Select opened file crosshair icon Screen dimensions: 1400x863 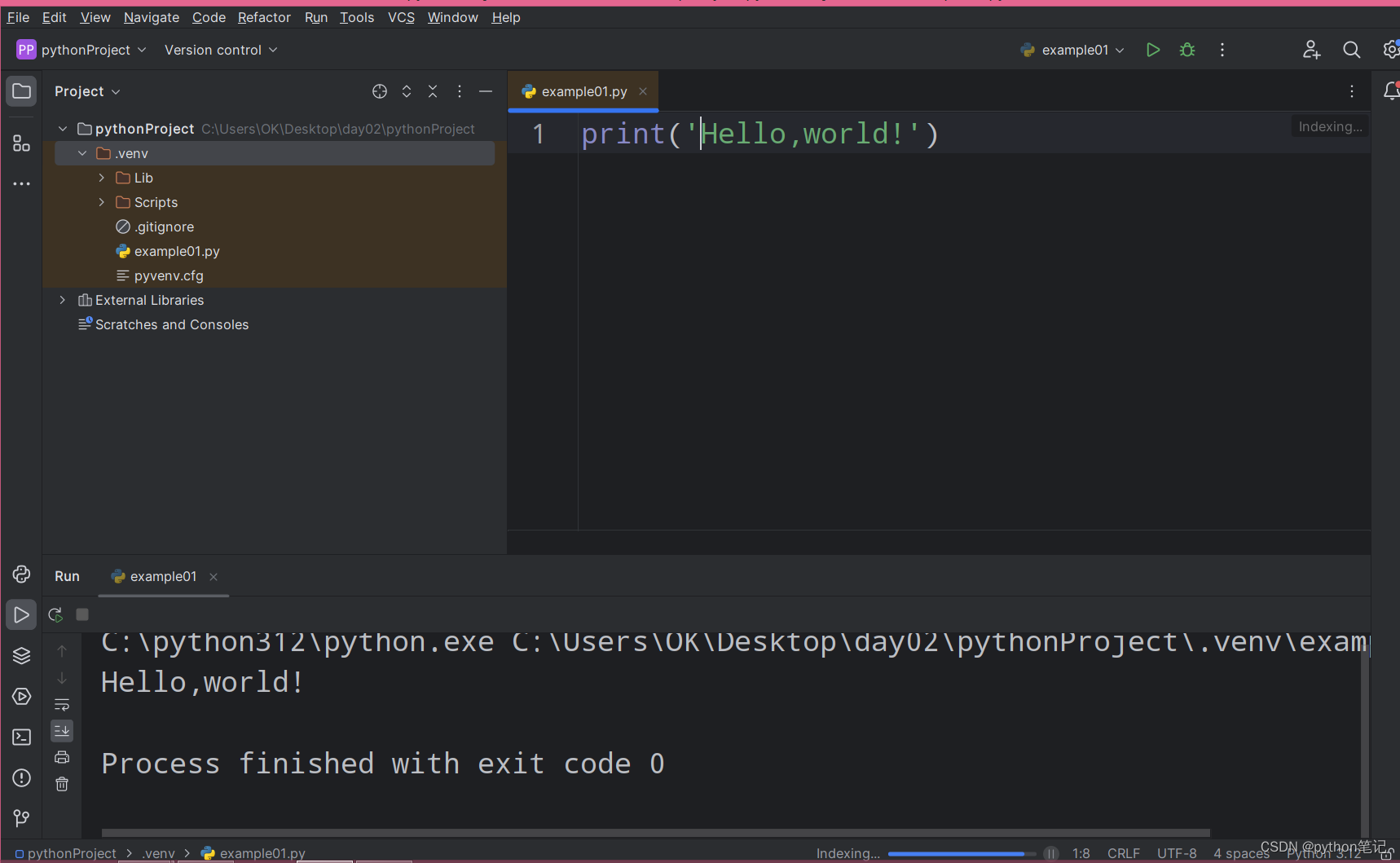pos(380,91)
